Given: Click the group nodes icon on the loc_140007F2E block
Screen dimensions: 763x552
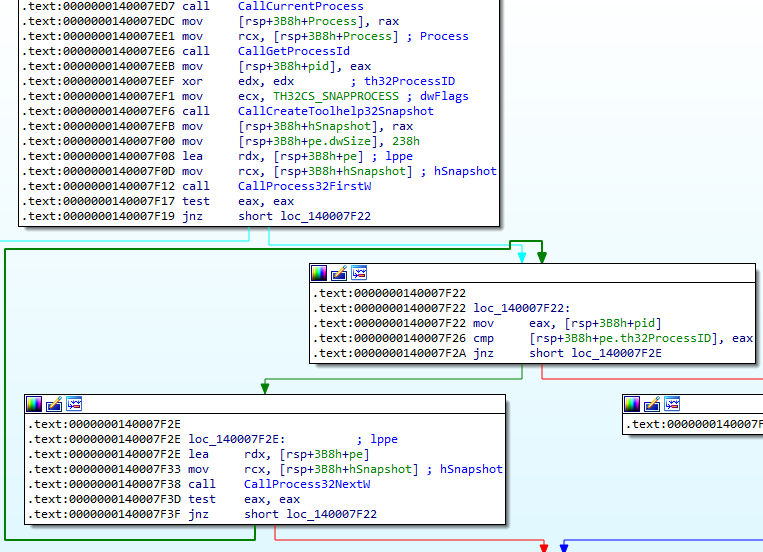Looking at the screenshot, I should [73, 404].
